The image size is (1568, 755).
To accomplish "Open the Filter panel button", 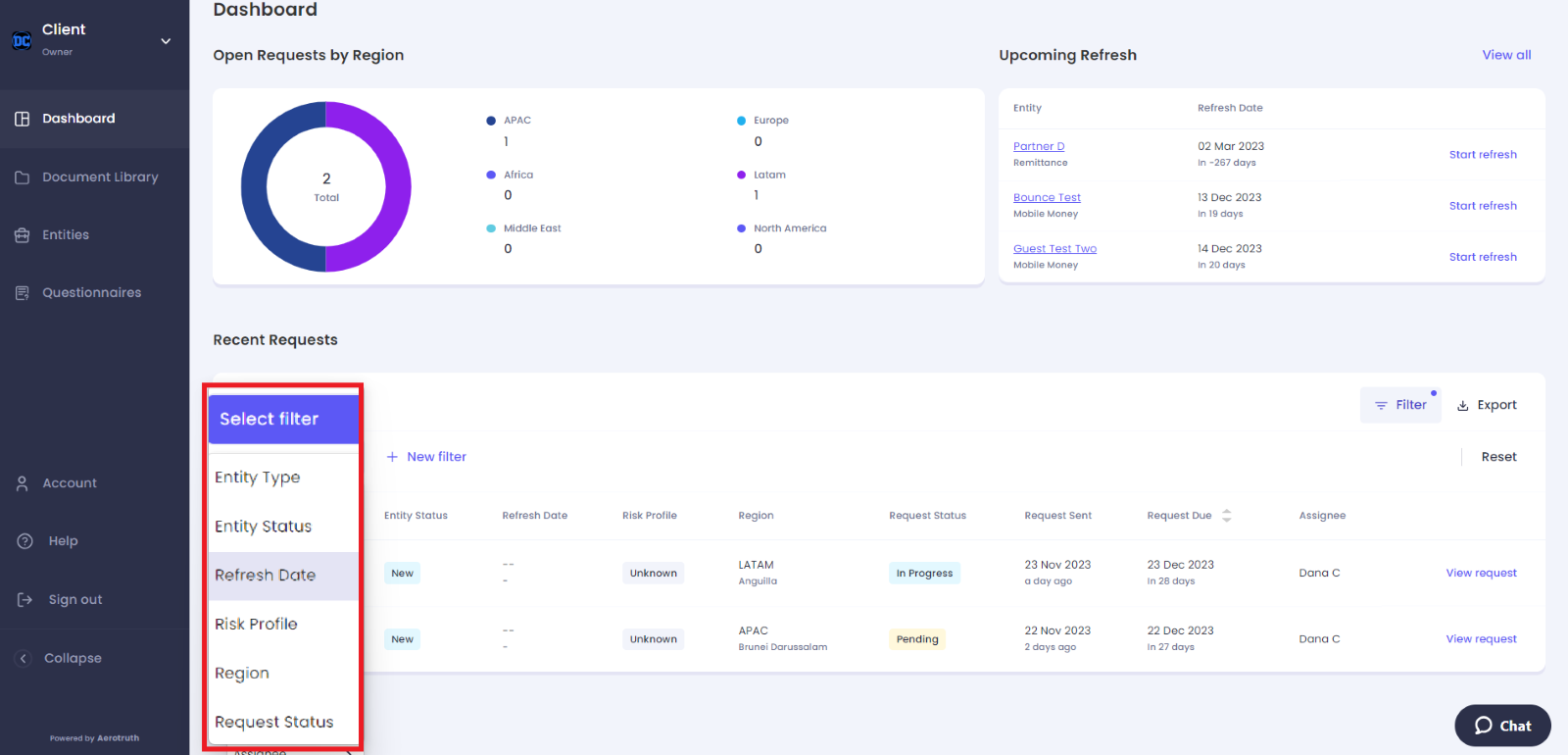I will [1400, 405].
